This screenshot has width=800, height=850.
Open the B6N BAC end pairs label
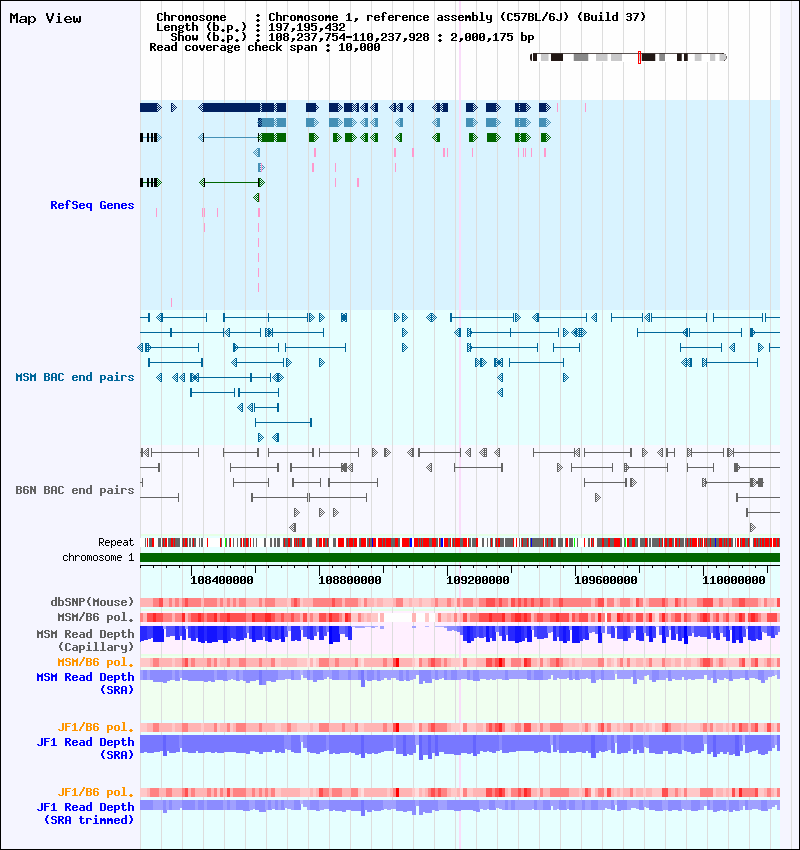(75, 490)
